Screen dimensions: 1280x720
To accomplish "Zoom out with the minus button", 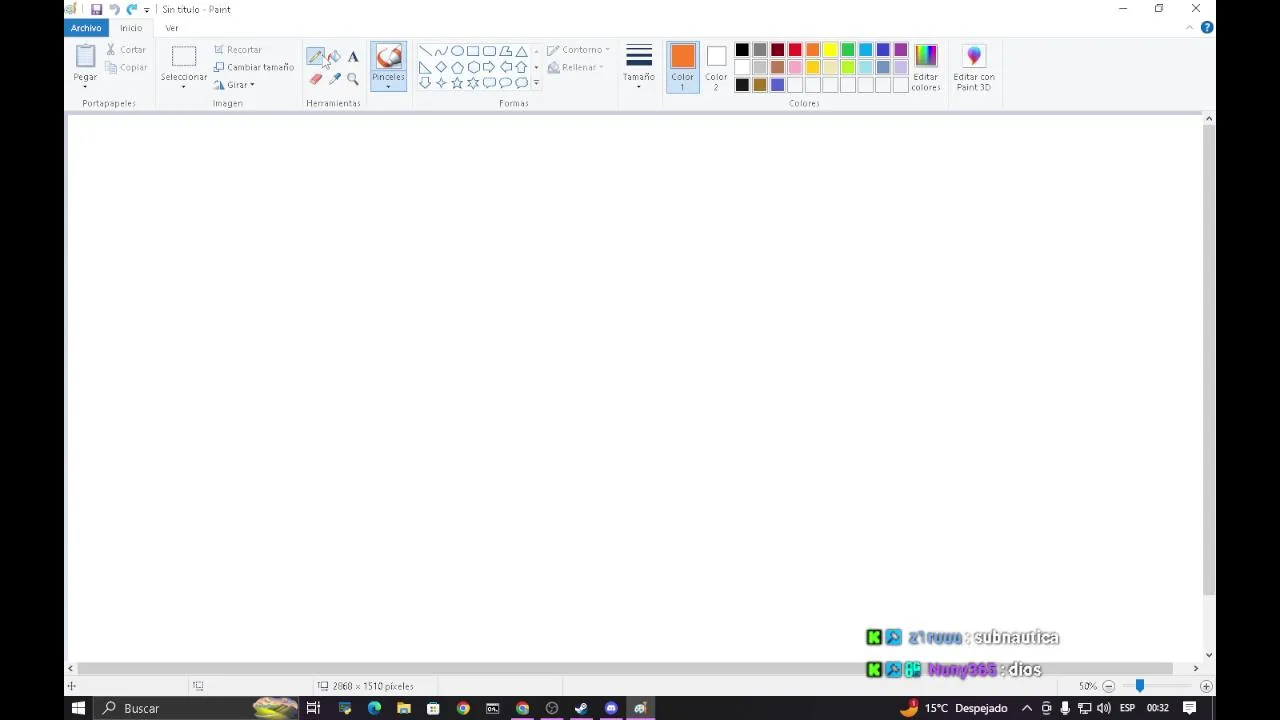I will (1108, 686).
